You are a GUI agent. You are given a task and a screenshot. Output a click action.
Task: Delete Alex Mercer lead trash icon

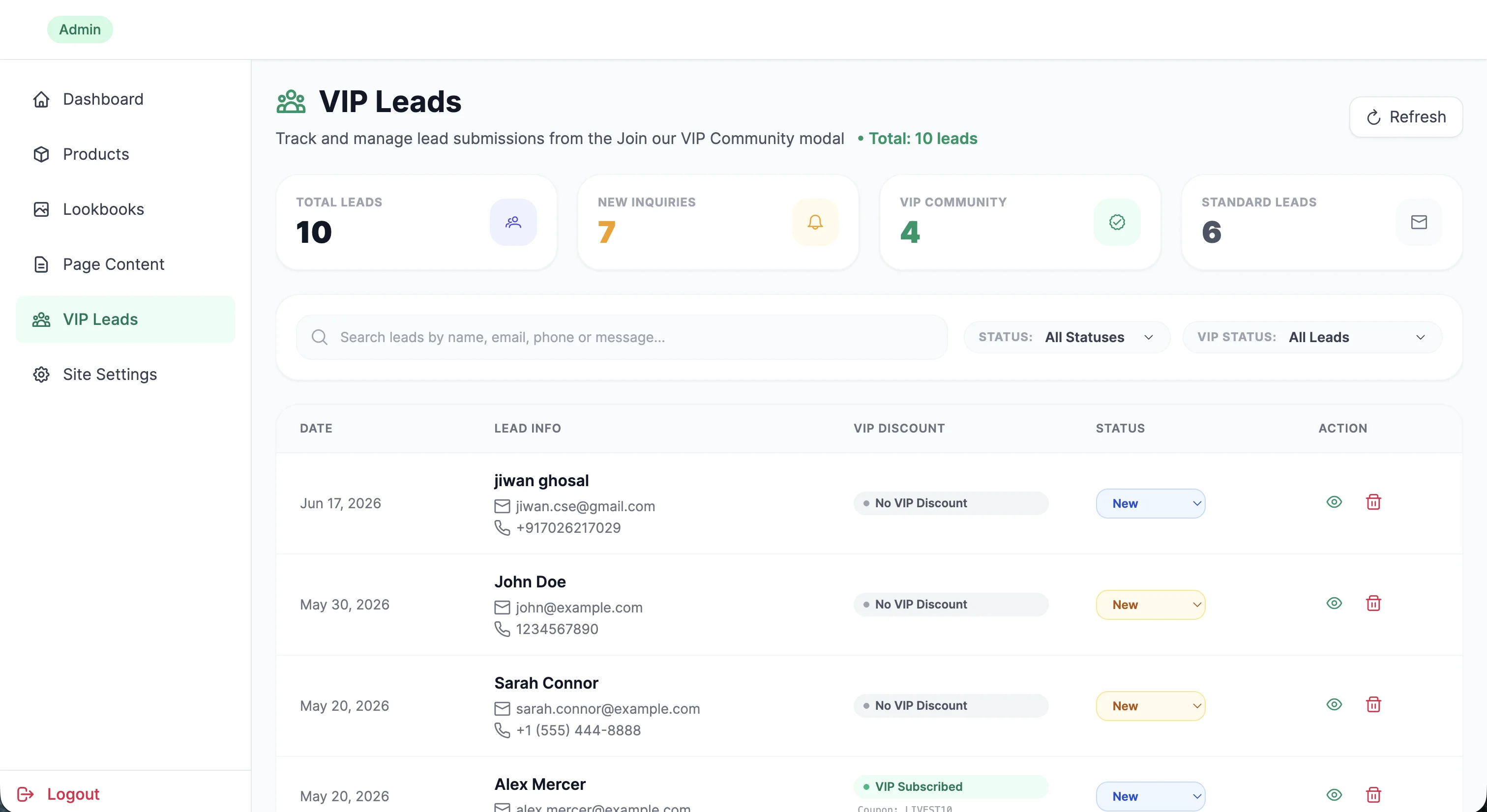[x=1373, y=795]
